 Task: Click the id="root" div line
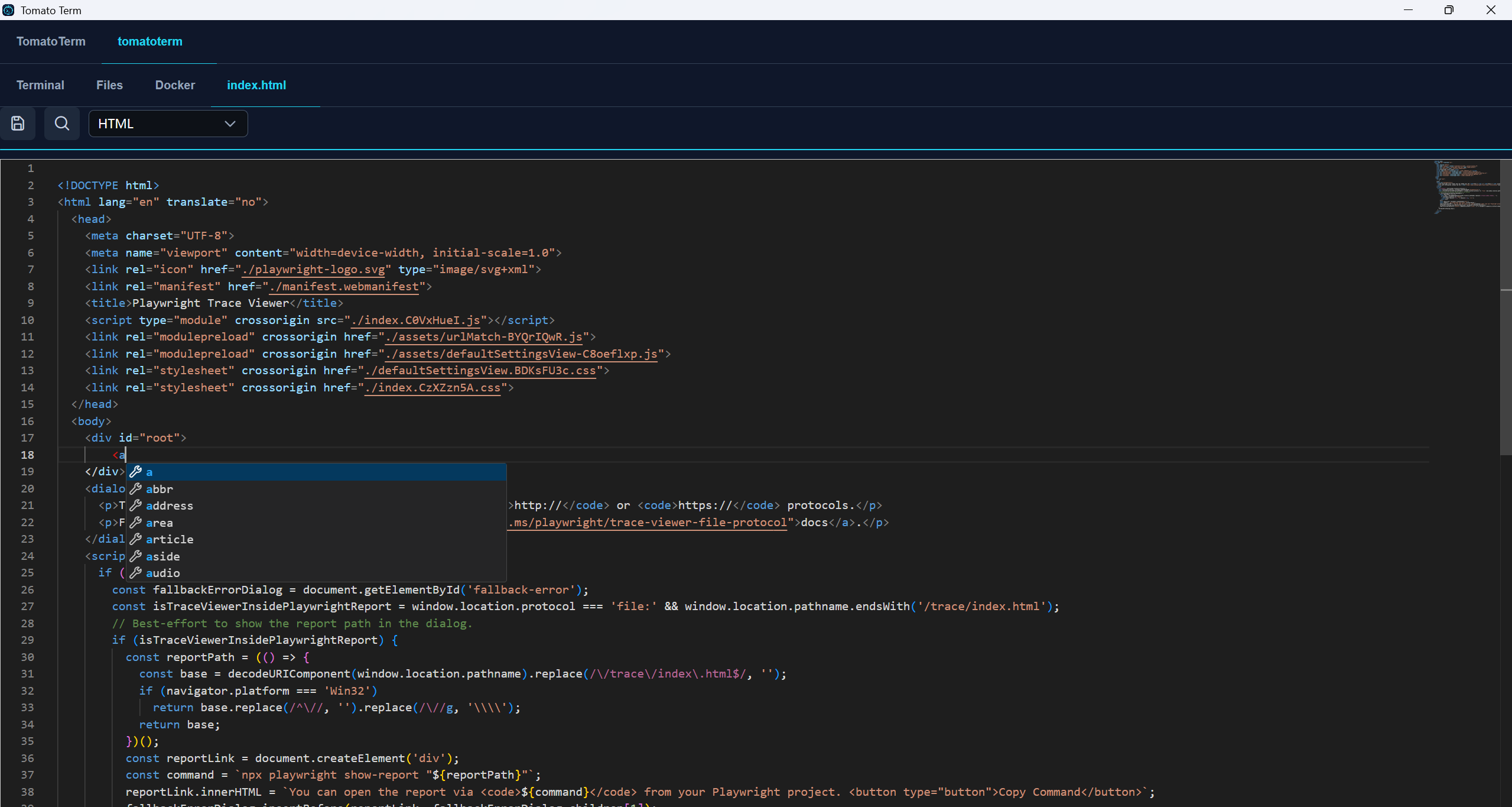point(135,438)
